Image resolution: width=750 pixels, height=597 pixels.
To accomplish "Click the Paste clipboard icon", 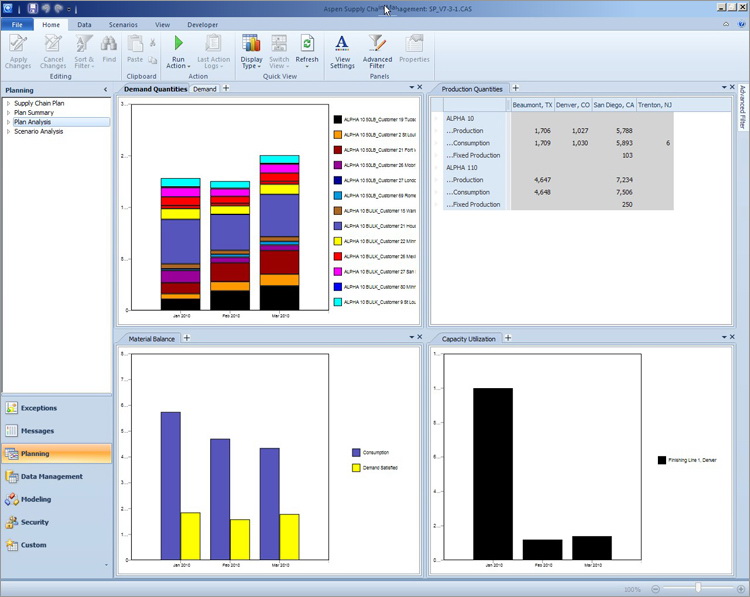I will pos(135,44).
